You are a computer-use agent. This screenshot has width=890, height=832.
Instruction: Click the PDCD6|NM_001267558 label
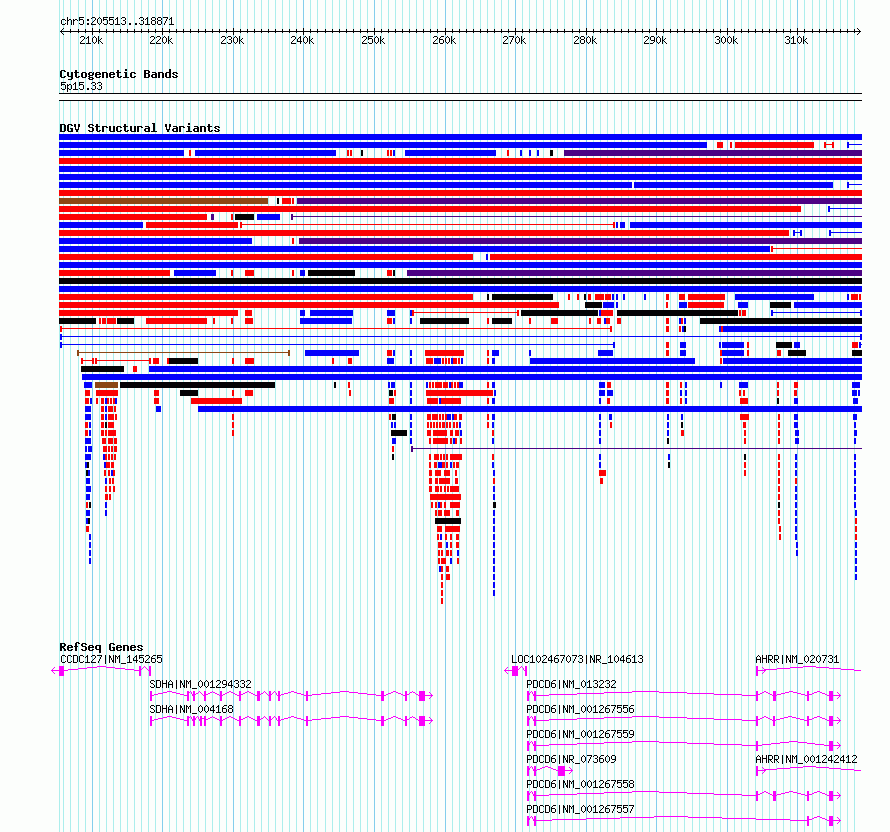[x=580, y=784]
